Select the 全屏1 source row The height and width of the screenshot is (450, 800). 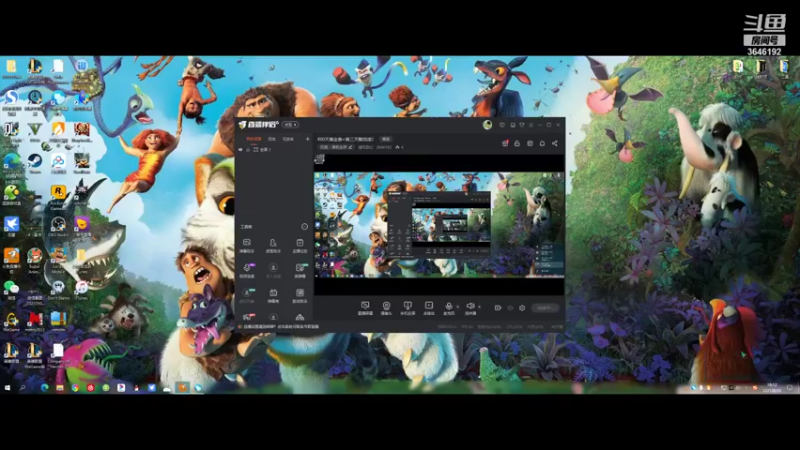(x=274, y=149)
